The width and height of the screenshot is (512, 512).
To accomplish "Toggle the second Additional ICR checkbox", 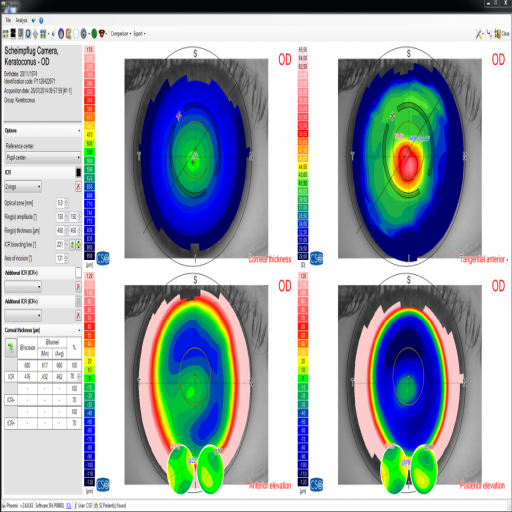I will pyautogui.click(x=78, y=301).
